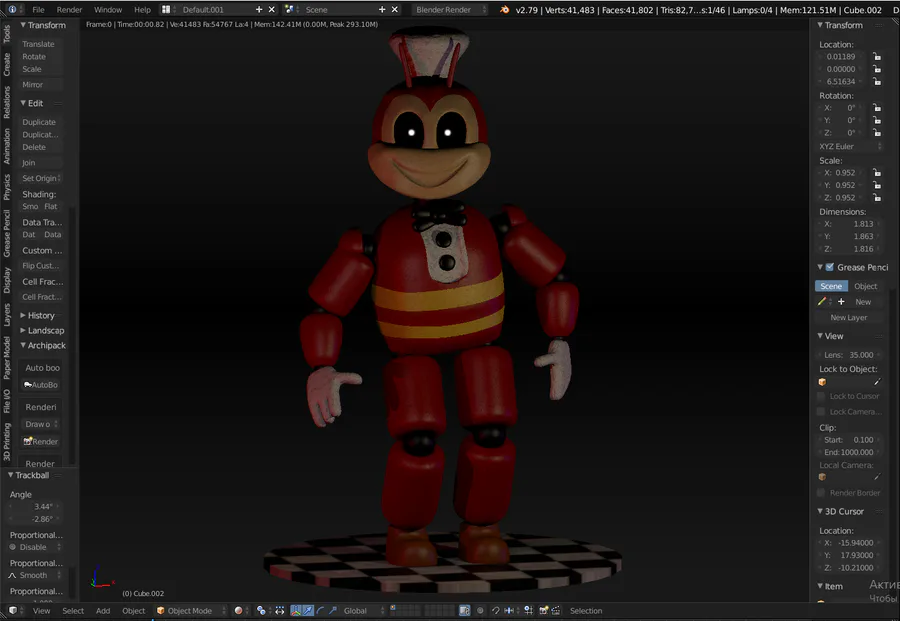Click the proportional editing circle icon
Viewport: 900px width, 621px height.
[x=480, y=610]
